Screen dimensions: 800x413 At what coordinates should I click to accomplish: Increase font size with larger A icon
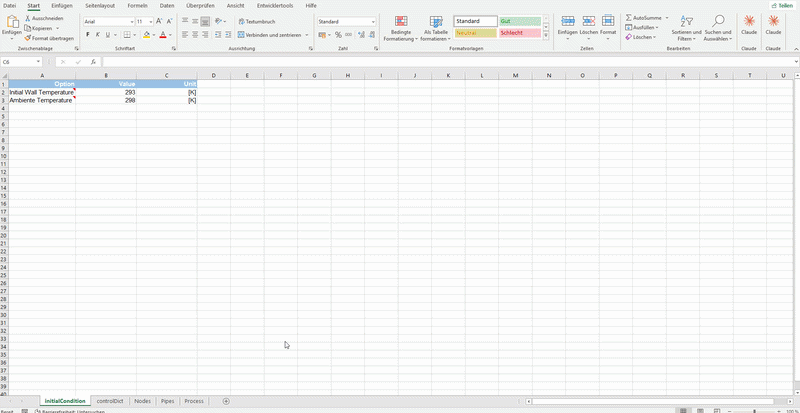coord(159,21)
